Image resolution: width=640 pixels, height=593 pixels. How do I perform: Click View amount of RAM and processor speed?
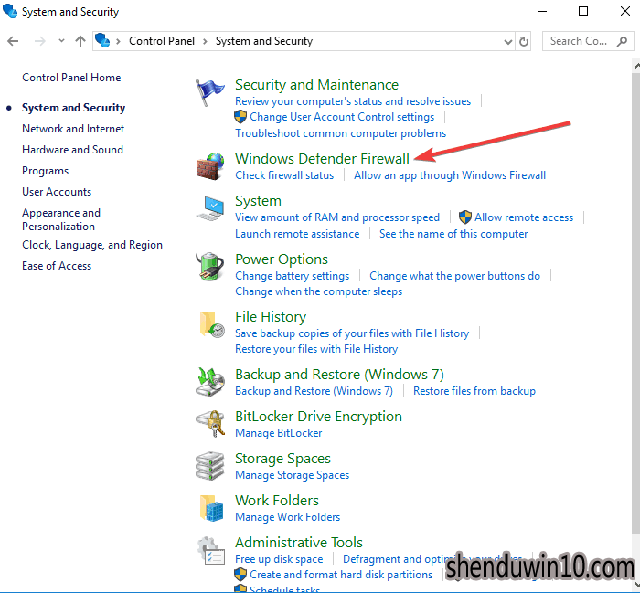(337, 218)
